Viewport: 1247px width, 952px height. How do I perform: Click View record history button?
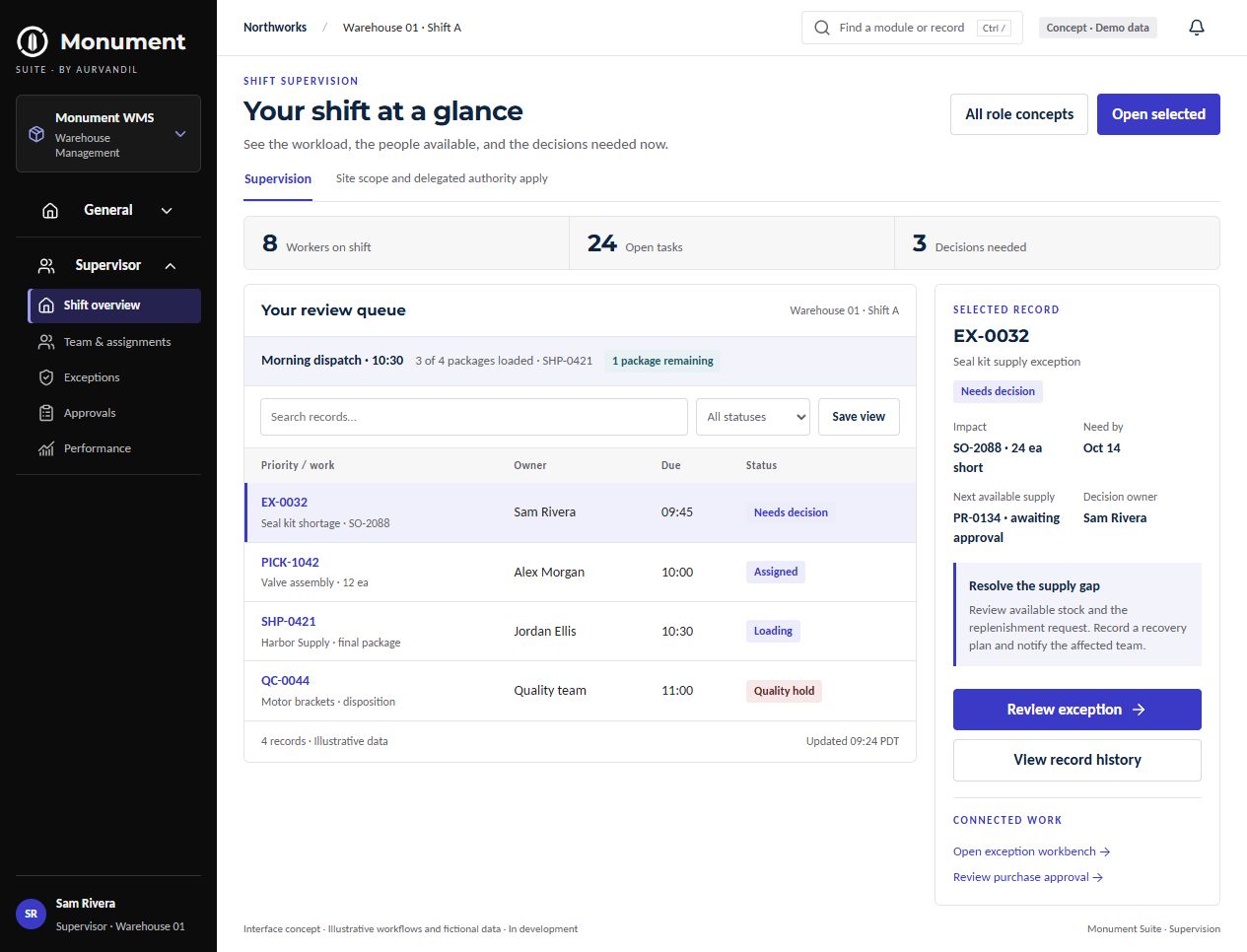[1077, 760]
